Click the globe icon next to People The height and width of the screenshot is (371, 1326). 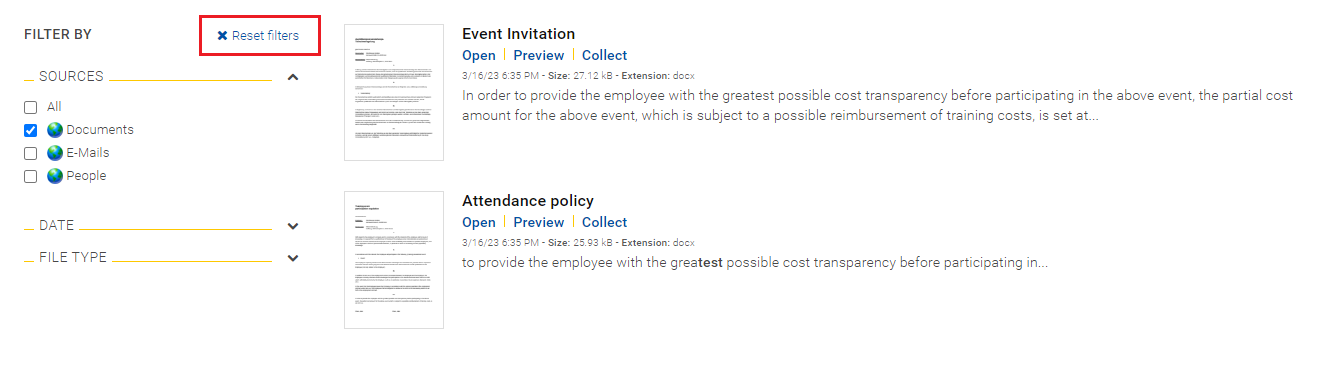tap(55, 176)
